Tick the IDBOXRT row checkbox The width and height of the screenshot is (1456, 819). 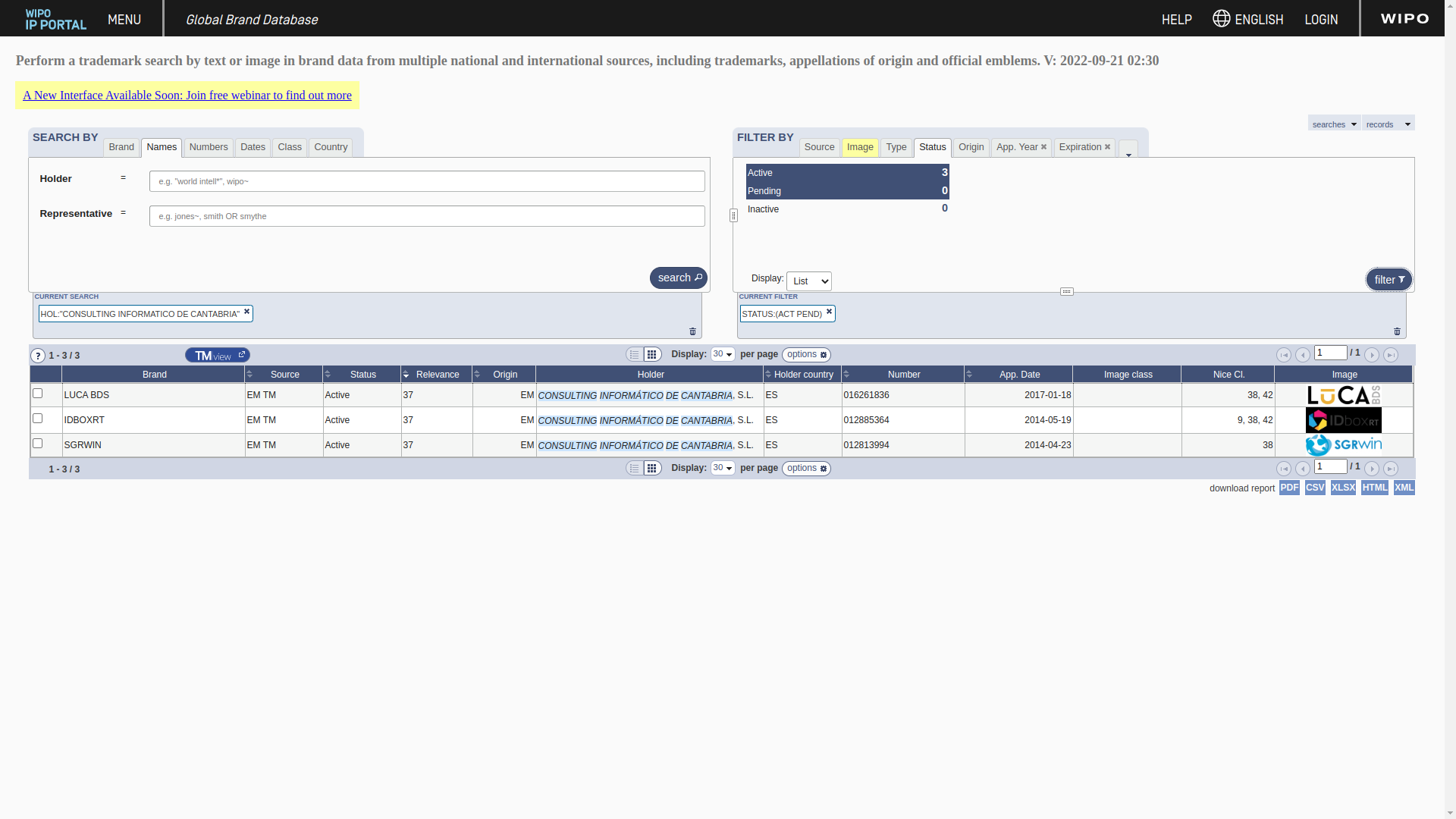point(37,419)
